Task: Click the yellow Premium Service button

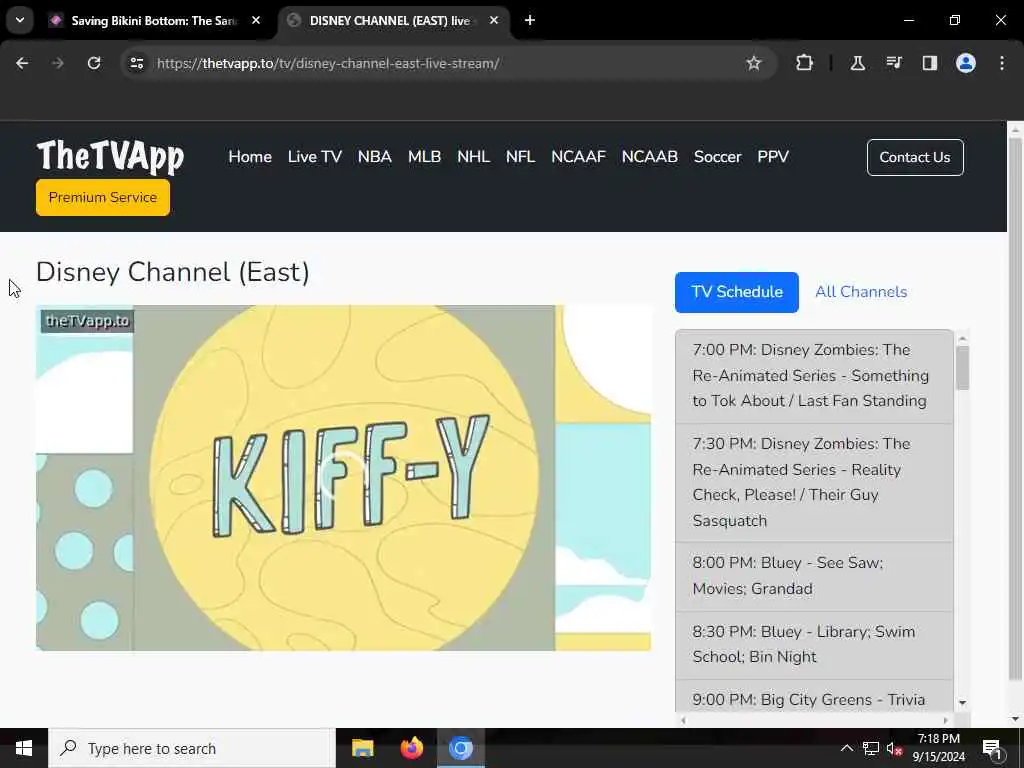Action: click(x=103, y=197)
